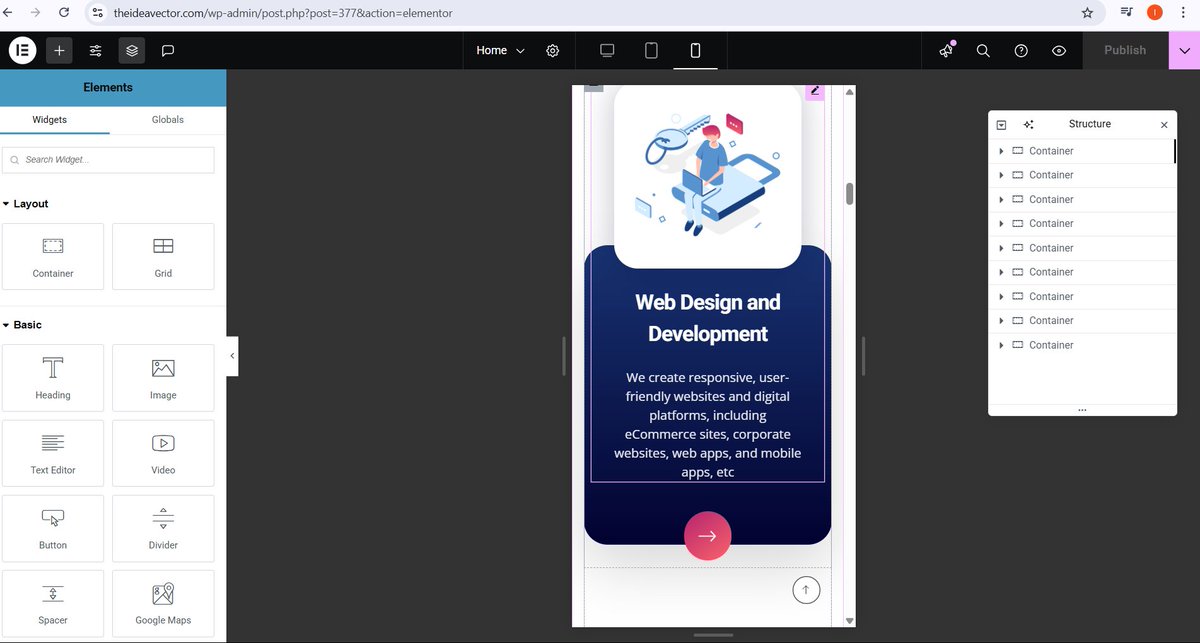Viewport: 1200px width, 643px height.
Task: Select the seventh Container row in Structure
Action: coord(1082,297)
